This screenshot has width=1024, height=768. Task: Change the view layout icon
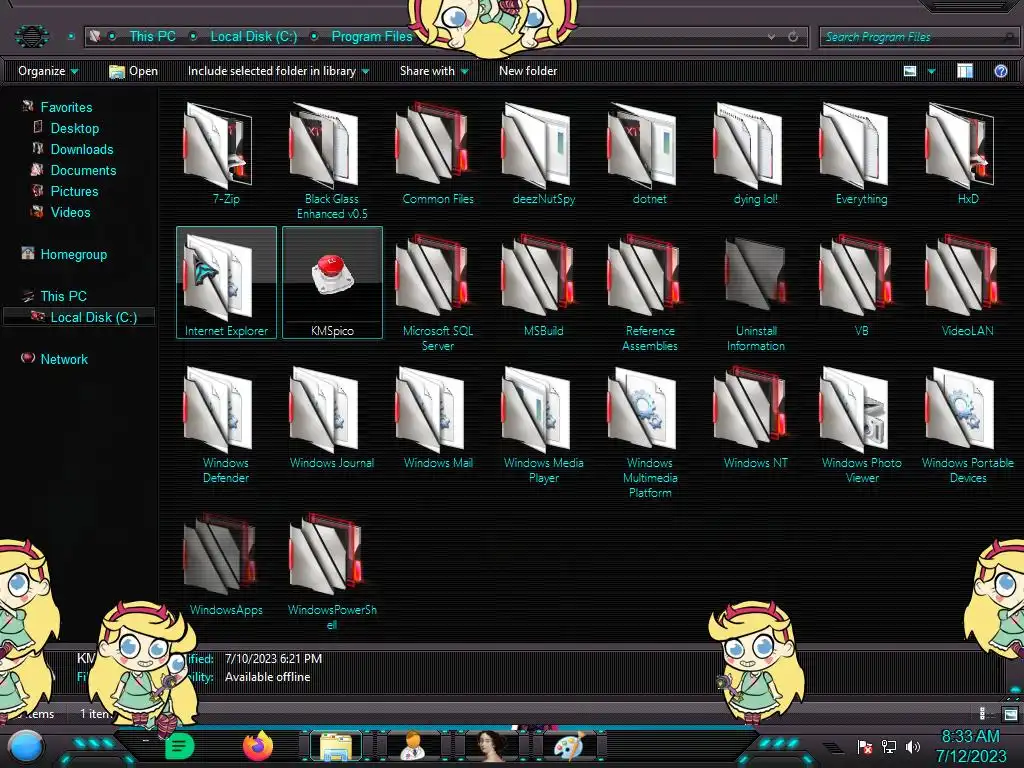click(910, 71)
